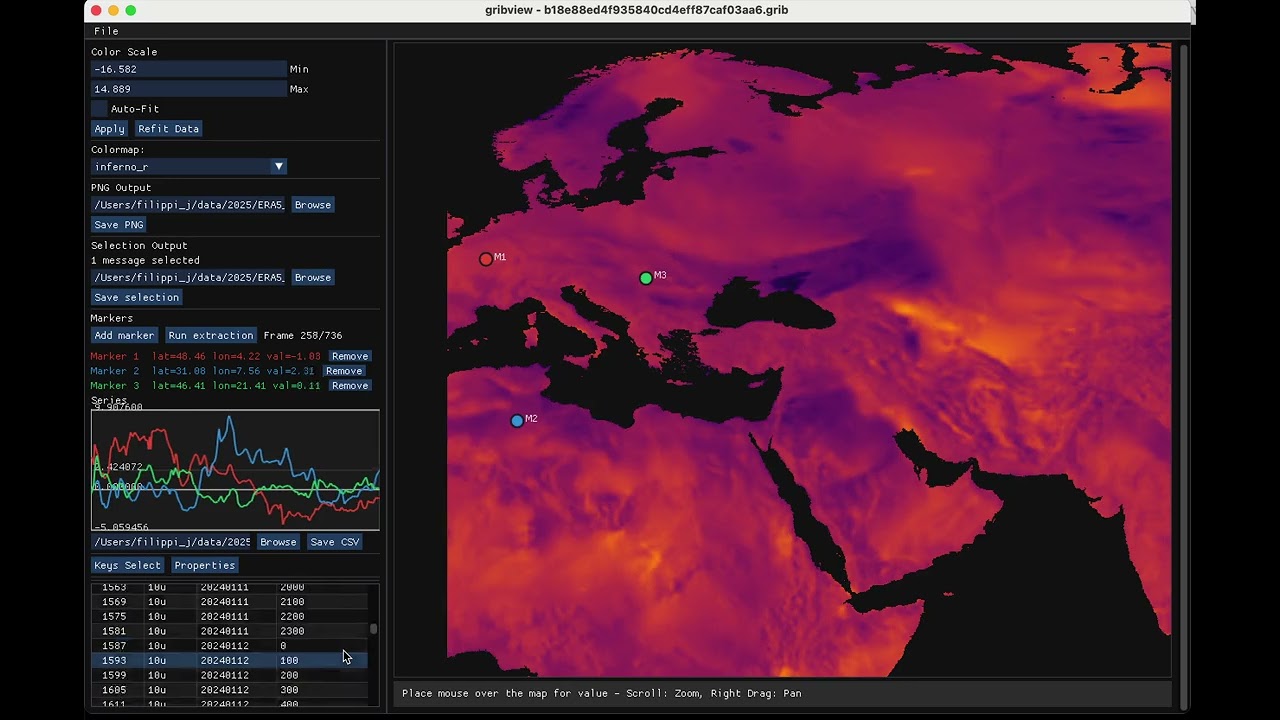Select message row 1569
Viewport: 1280px width, 720px height.
(x=229, y=602)
